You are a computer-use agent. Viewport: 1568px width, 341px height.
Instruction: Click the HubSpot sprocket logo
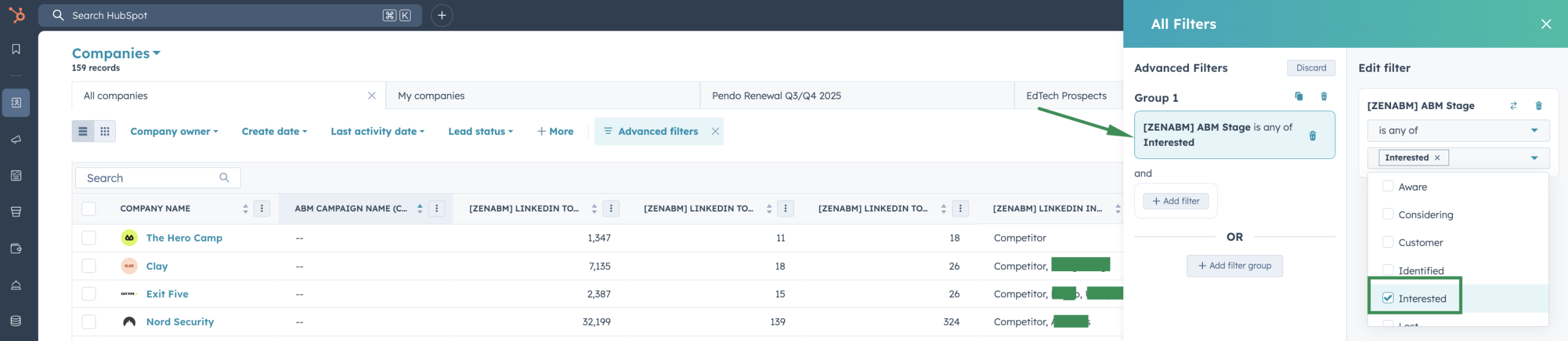click(17, 15)
